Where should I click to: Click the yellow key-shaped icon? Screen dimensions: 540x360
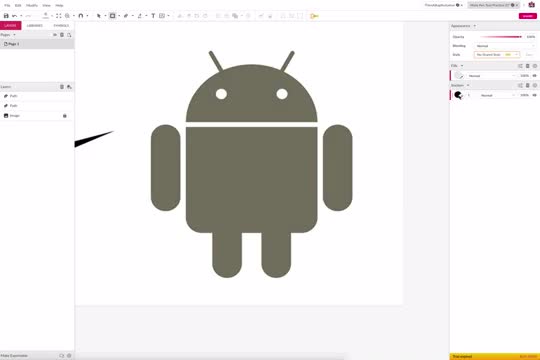coord(314,16)
